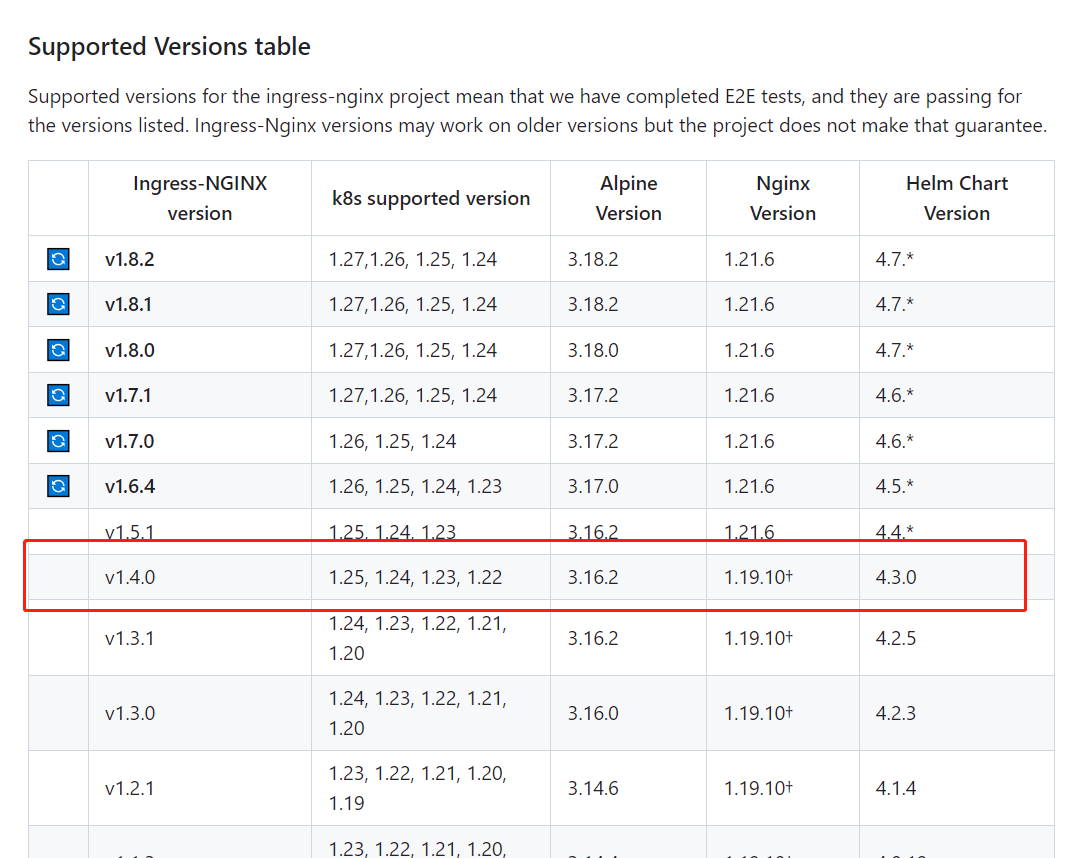This screenshot has width=1071, height=858.
Task: Click k8s versions '1.25, 1.24, 1.23, 1.22' cell
Action: pos(430,577)
